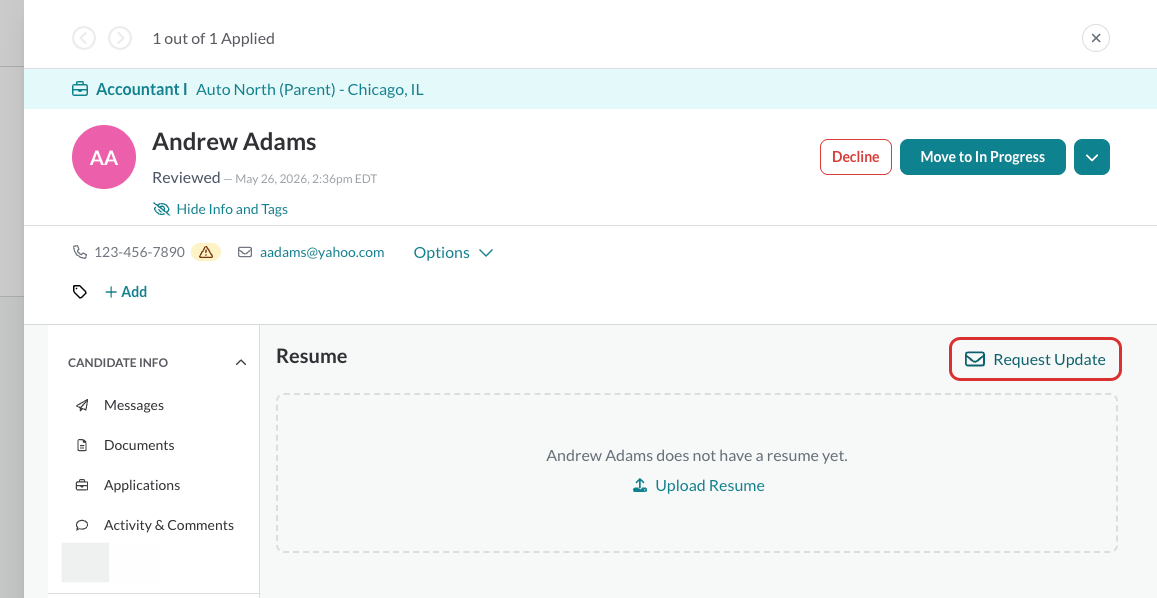Click Auto North (Parent) - Chicago, IL text
Viewport: 1157px width, 598px height.
[310, 89]
